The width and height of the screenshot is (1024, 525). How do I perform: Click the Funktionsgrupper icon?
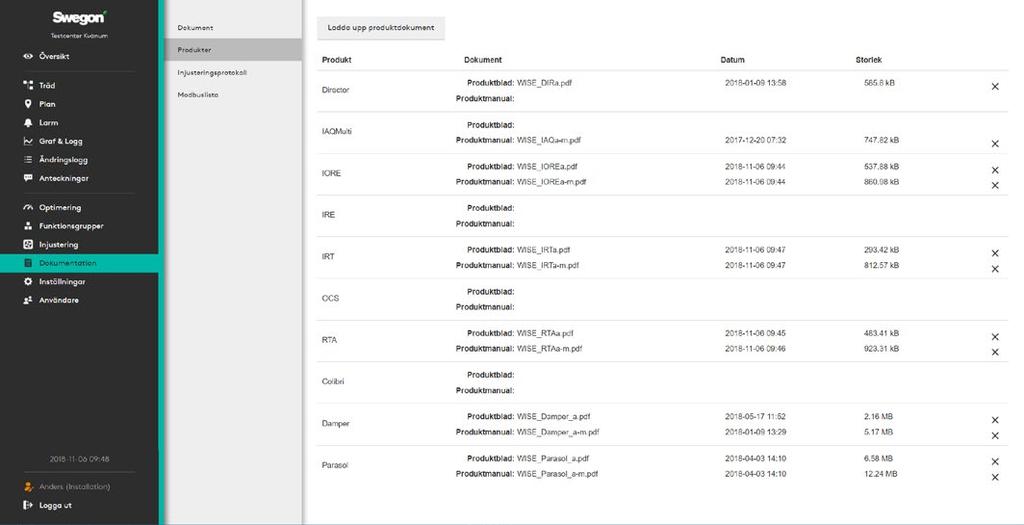28,226
